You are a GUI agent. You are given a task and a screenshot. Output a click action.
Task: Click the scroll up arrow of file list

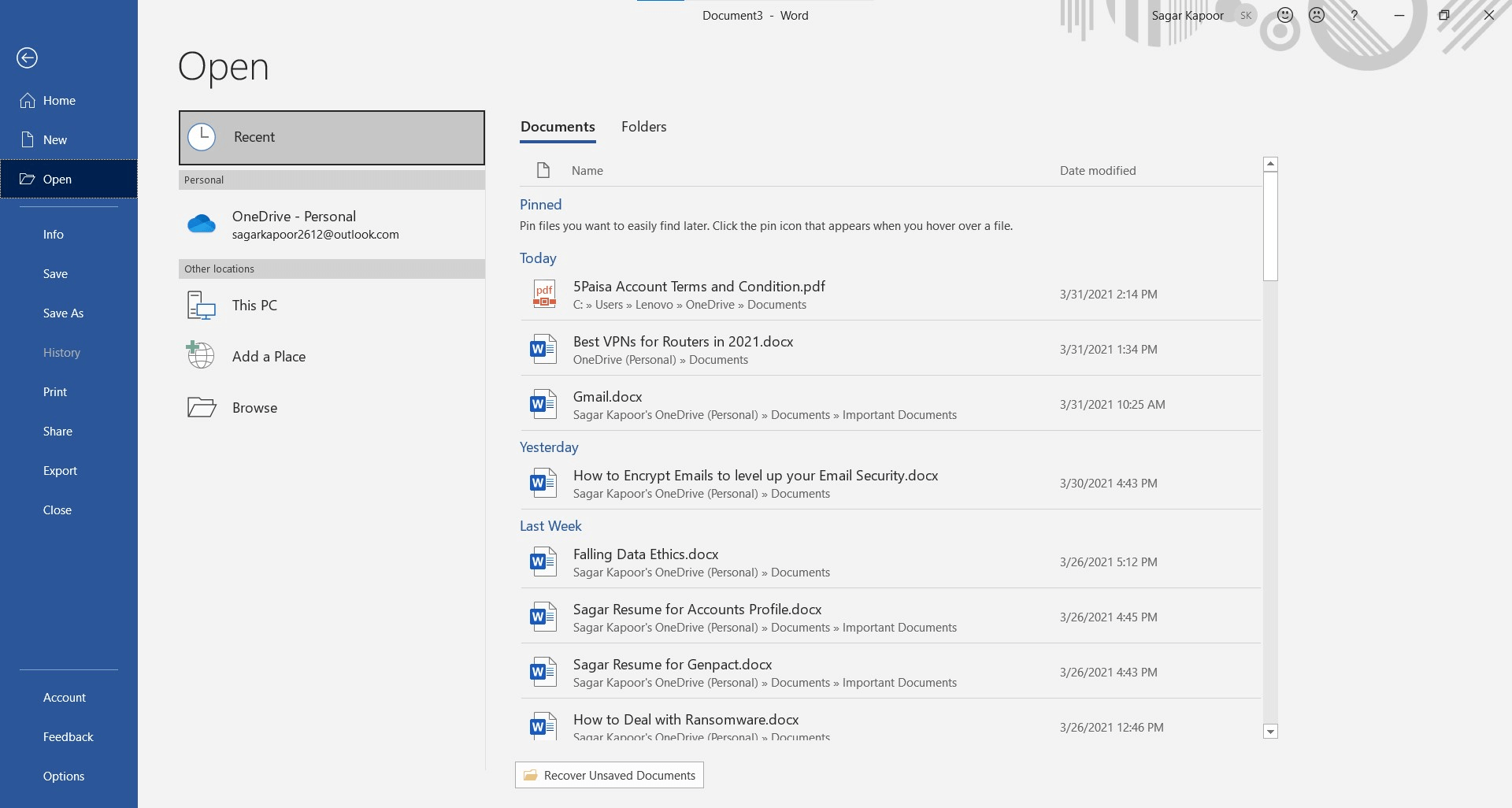pos(1270,164)
